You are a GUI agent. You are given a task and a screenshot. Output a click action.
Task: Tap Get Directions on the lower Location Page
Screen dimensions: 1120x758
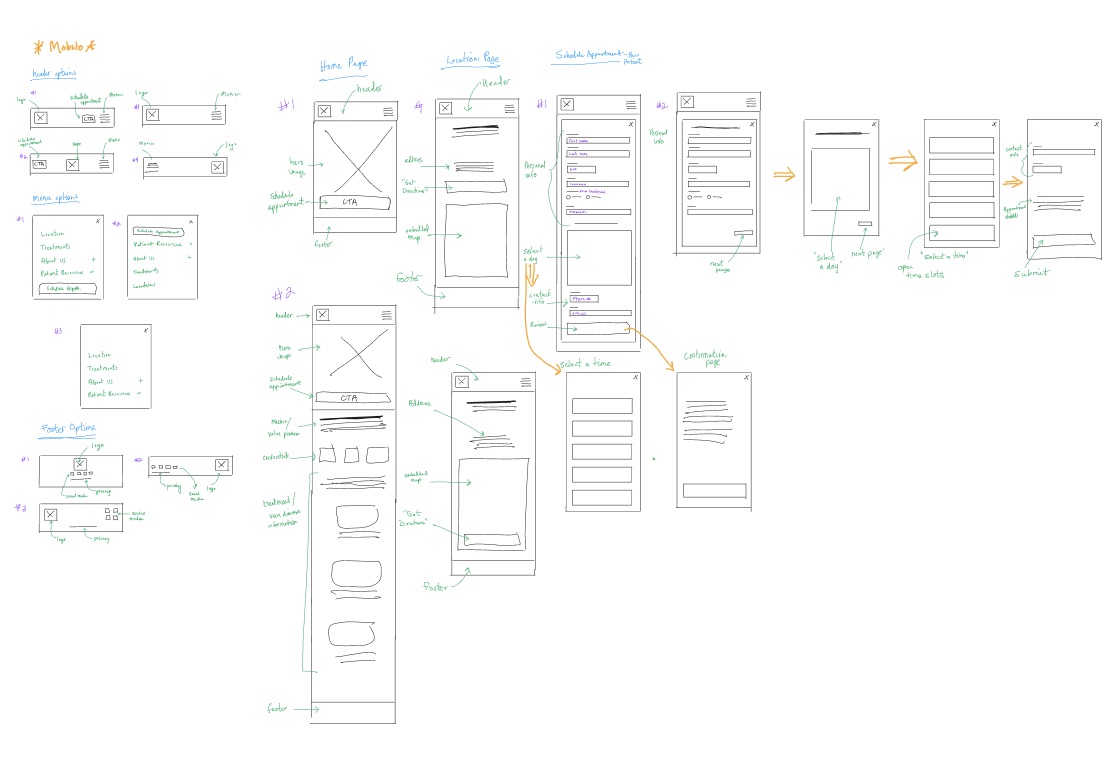494,539
